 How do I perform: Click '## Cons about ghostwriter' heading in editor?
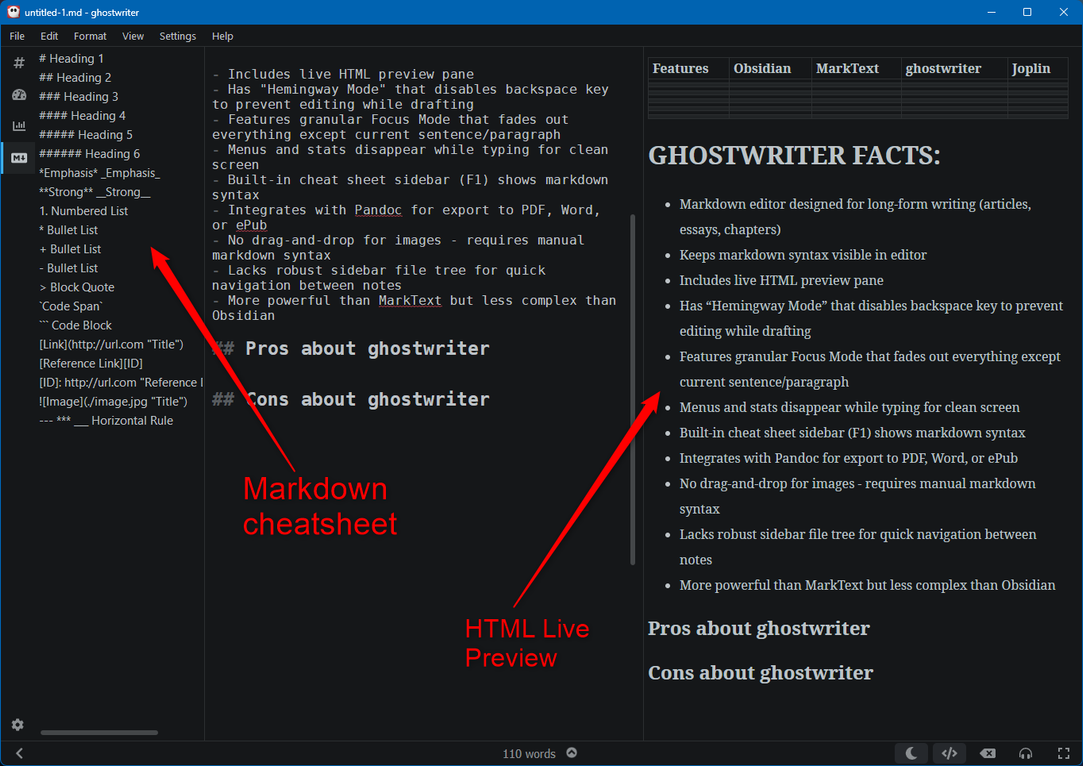pos(351,399)
